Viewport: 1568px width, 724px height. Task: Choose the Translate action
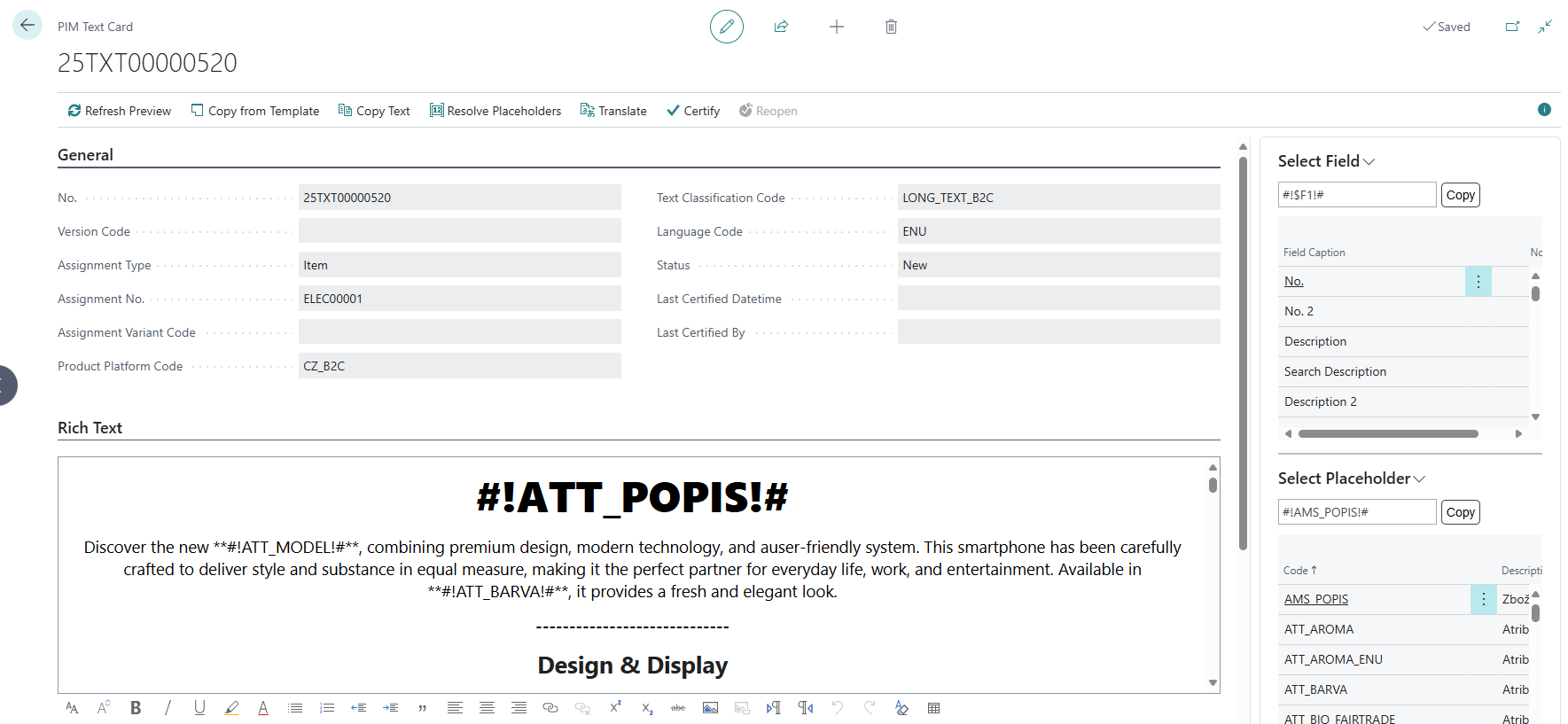click(613, 111)
